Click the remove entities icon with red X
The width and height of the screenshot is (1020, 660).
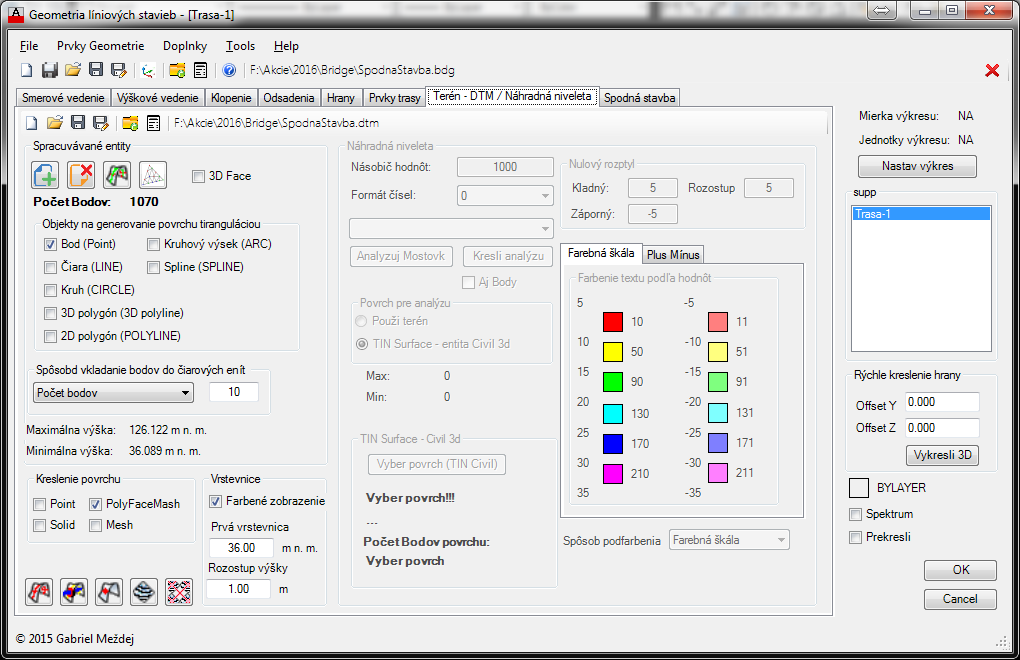[x=81, y=176]
